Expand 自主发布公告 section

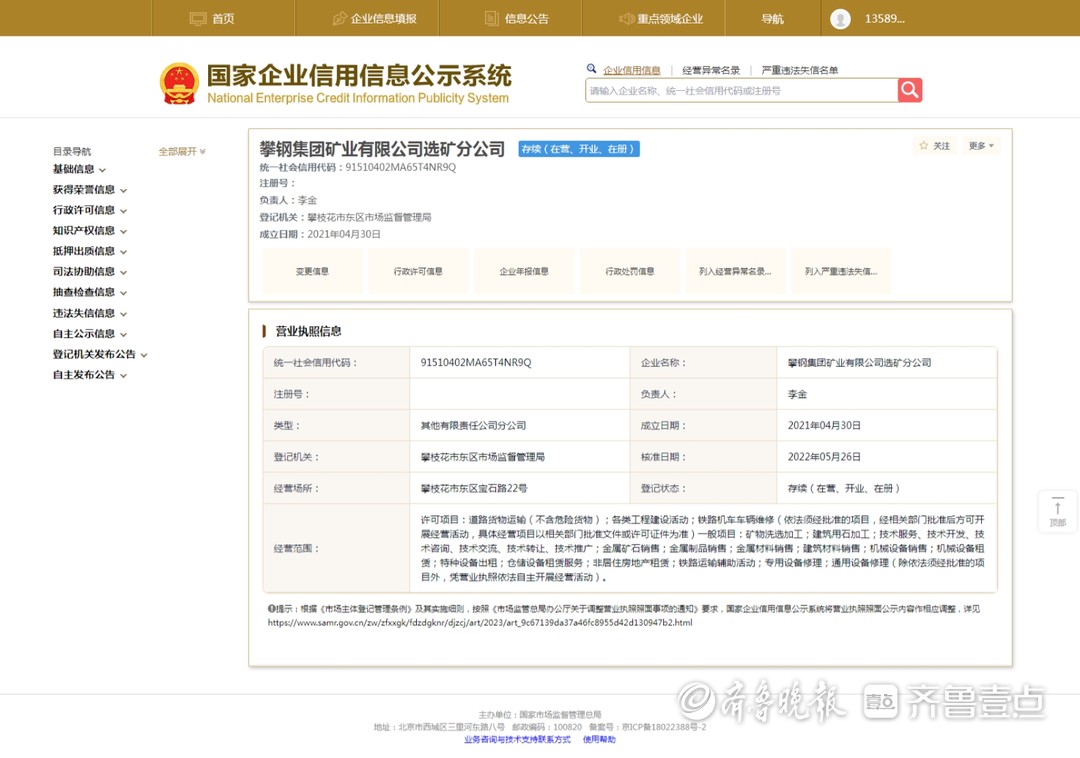(x=90, y=375)
